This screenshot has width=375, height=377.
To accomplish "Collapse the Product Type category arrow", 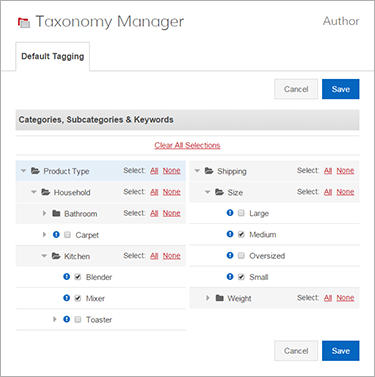I will tap(23, 171).
